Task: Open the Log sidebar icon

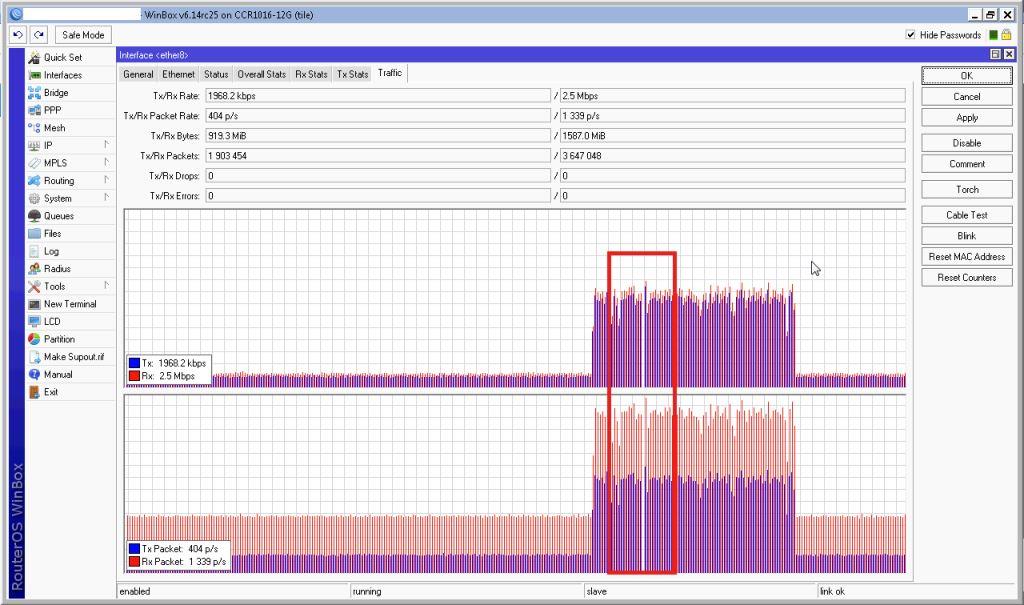Action: (35, 251)
